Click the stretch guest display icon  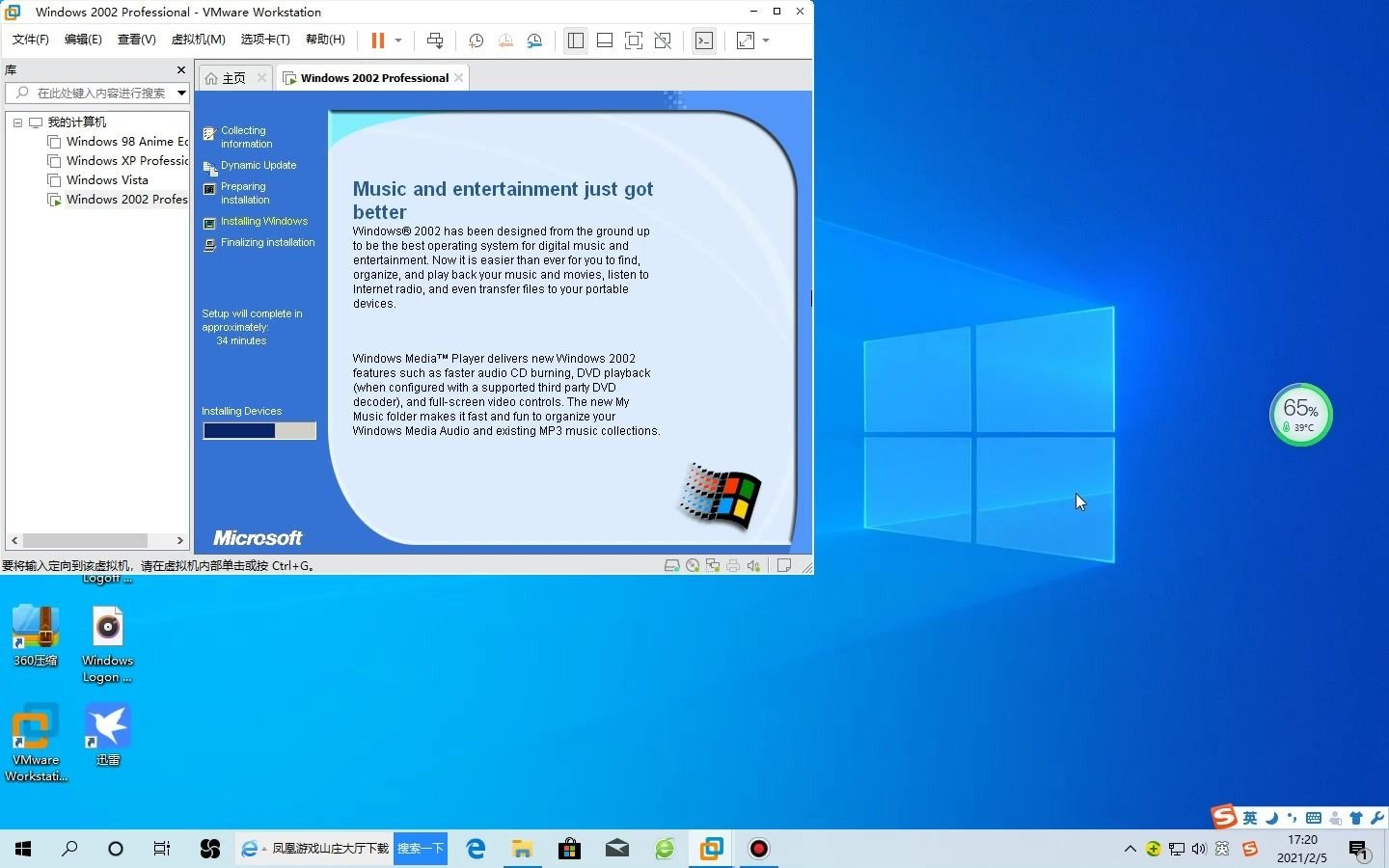point(746,41)
